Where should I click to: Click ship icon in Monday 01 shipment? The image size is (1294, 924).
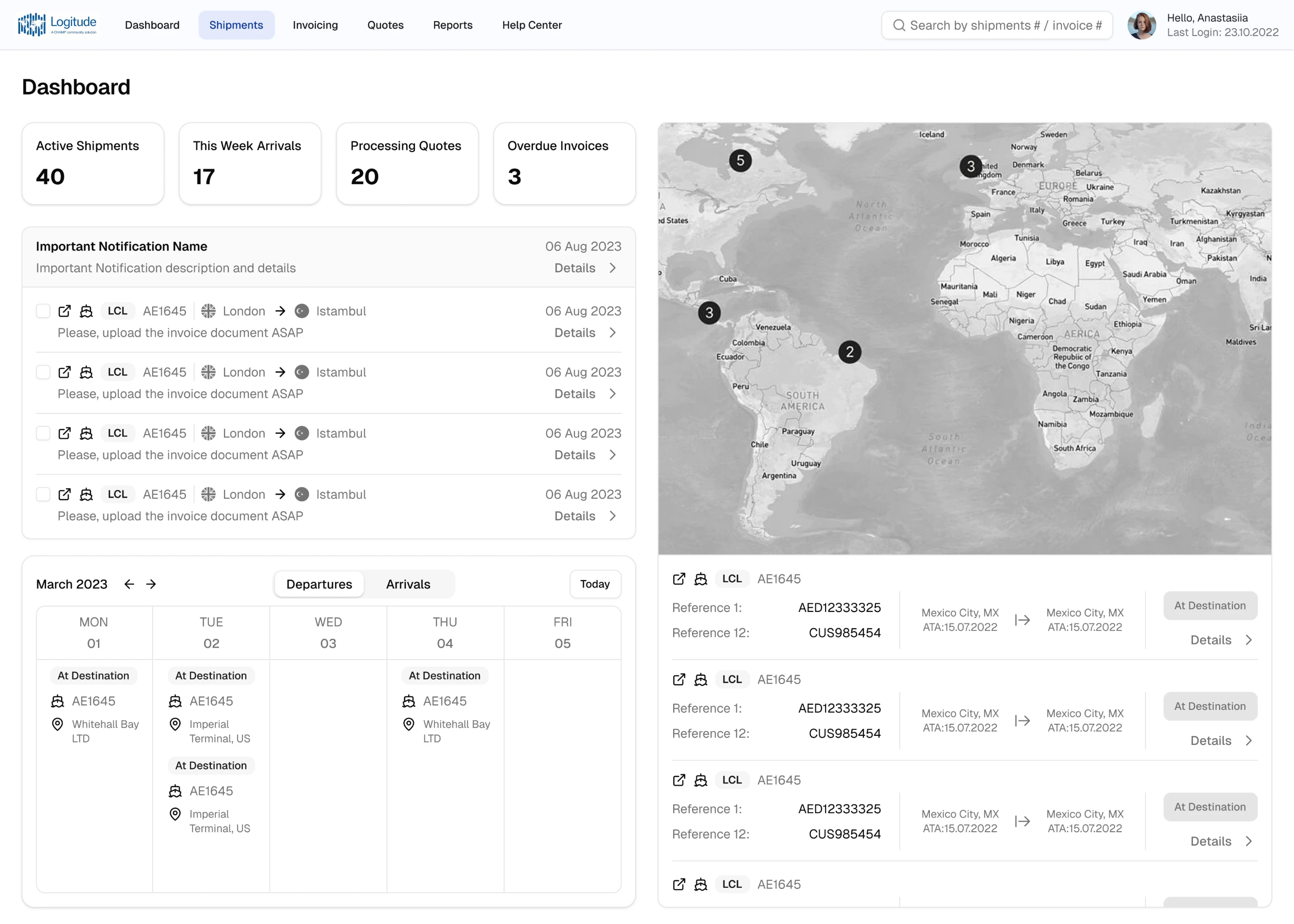[57, 701]
